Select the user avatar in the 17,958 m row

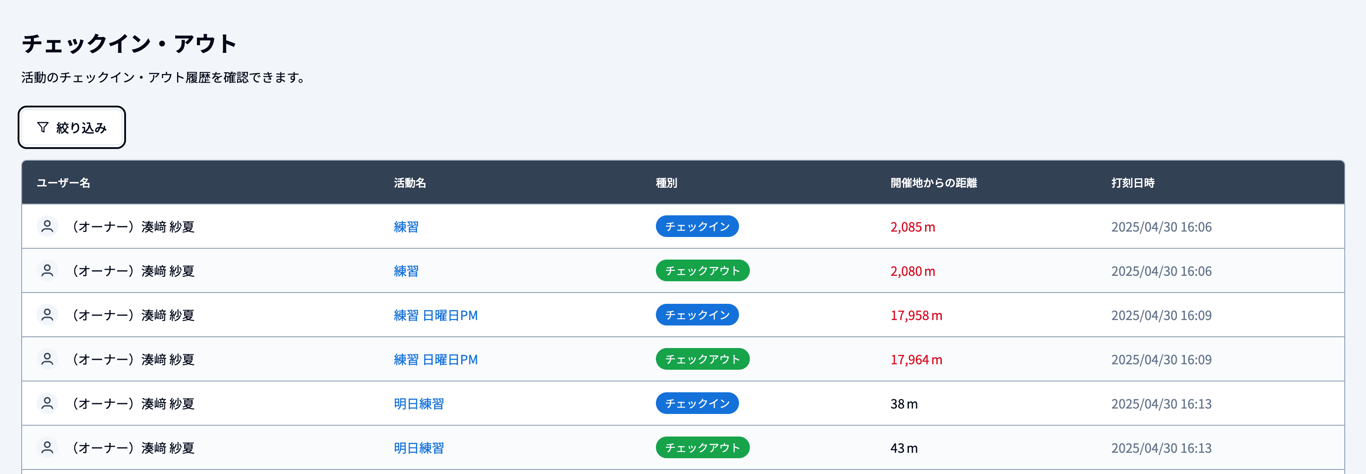pos(47,315)
